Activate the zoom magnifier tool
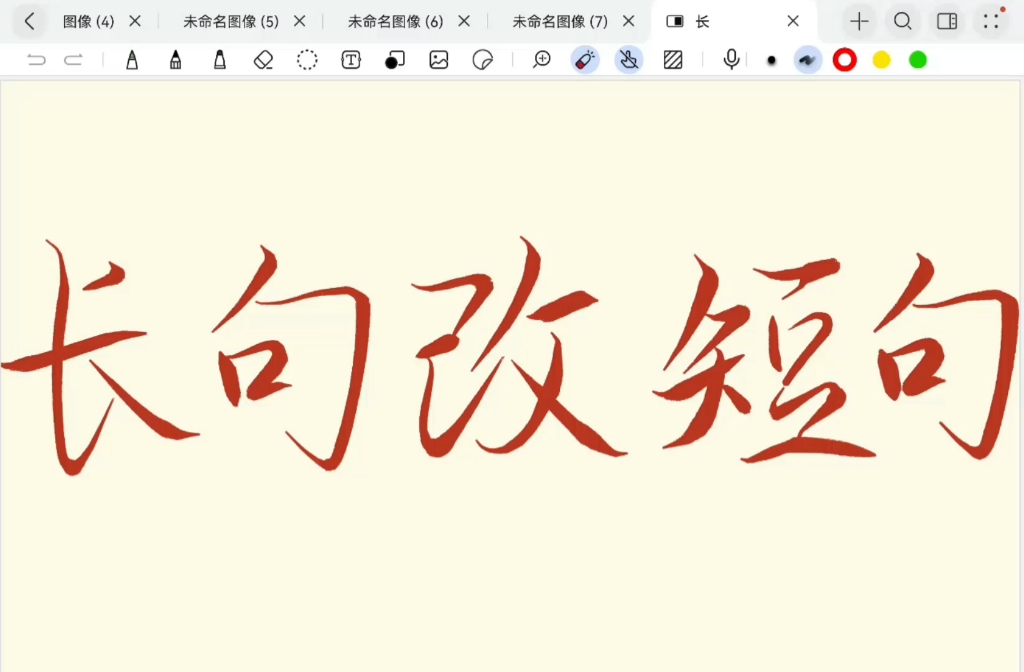 [541, 60]
